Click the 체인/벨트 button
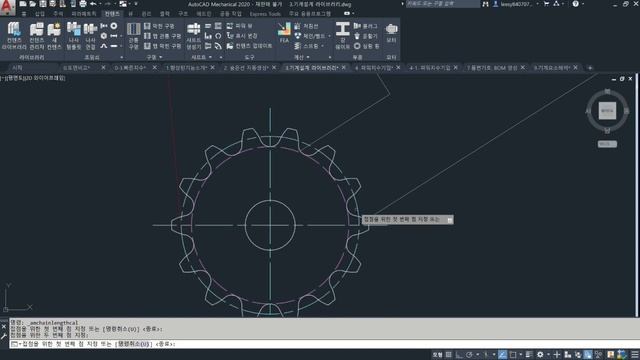 coord(309,36)
